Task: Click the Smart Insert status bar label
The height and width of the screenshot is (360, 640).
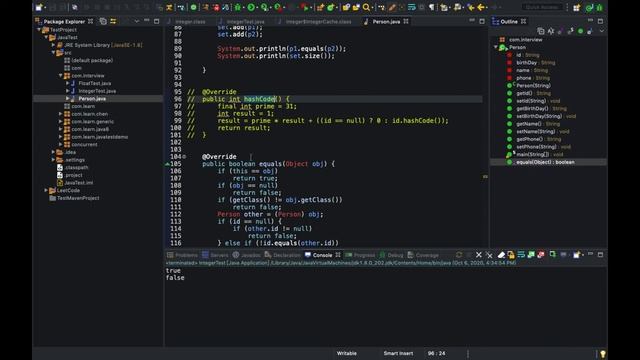Action: [398, 353]
